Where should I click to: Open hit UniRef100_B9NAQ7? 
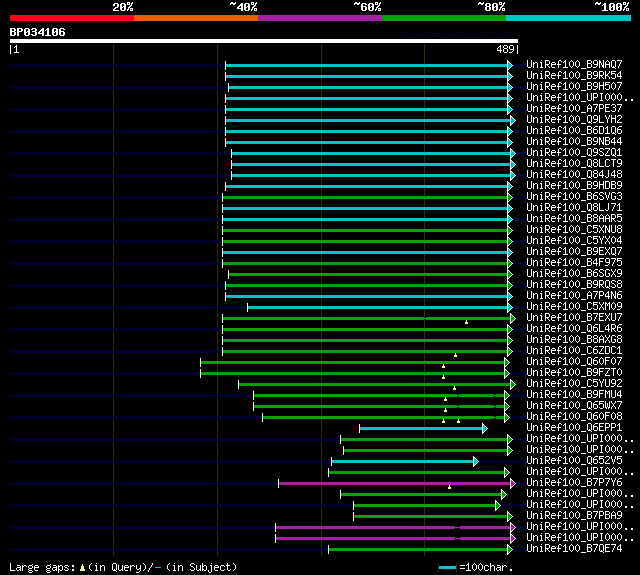574,64
